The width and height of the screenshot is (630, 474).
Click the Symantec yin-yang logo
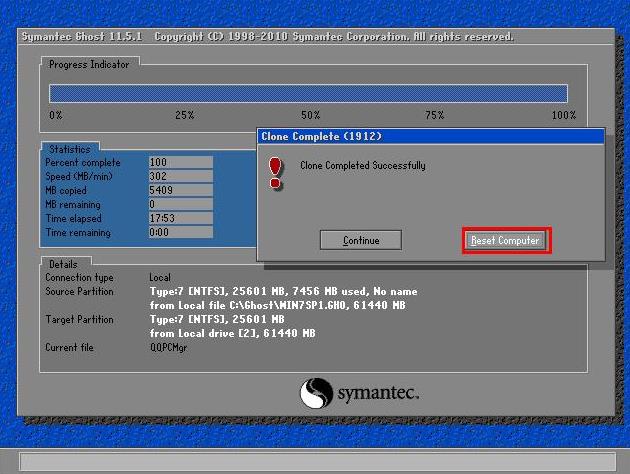tap(317, 393)
